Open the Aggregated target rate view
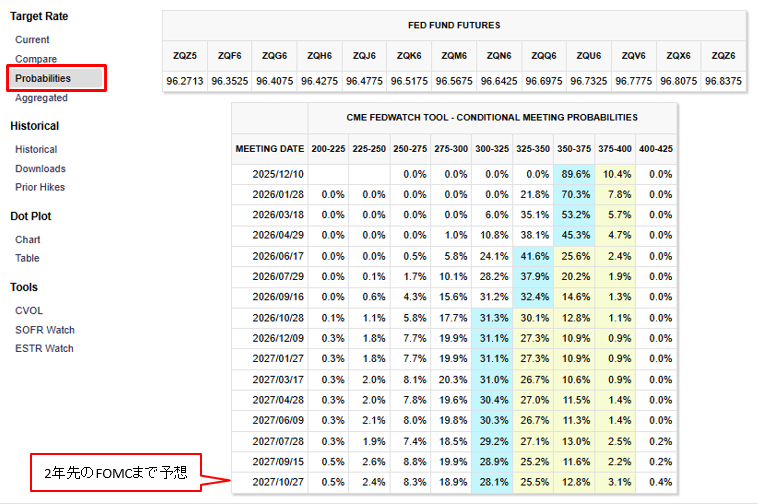 41,98
